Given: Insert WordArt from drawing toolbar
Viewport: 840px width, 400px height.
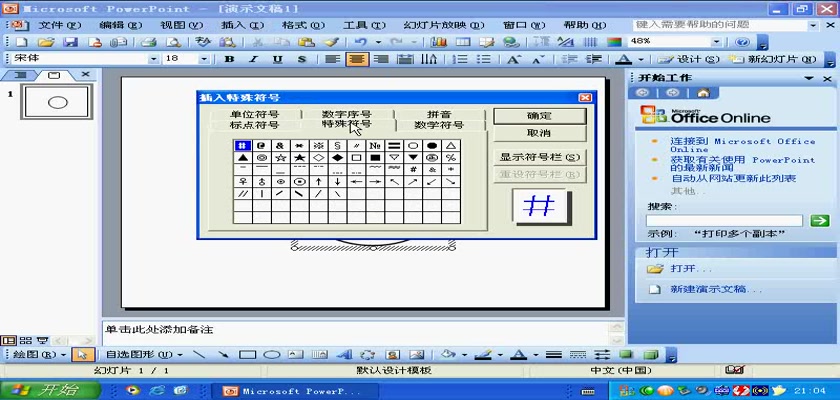Looking at the screenshot, I should coord(344,354).
